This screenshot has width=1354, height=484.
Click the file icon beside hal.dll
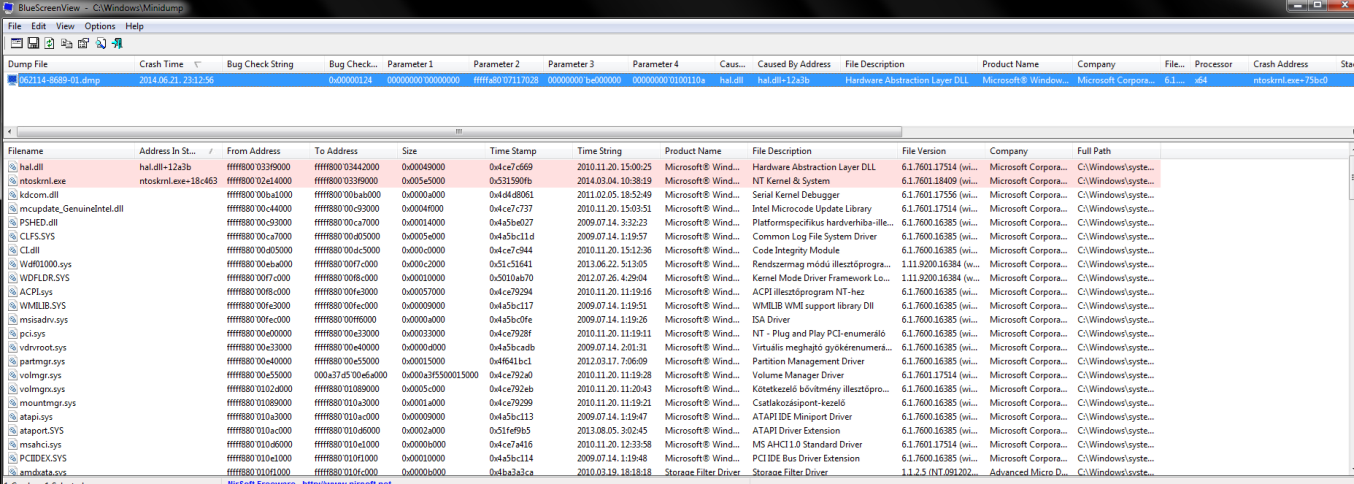click(x=12, y=167)
